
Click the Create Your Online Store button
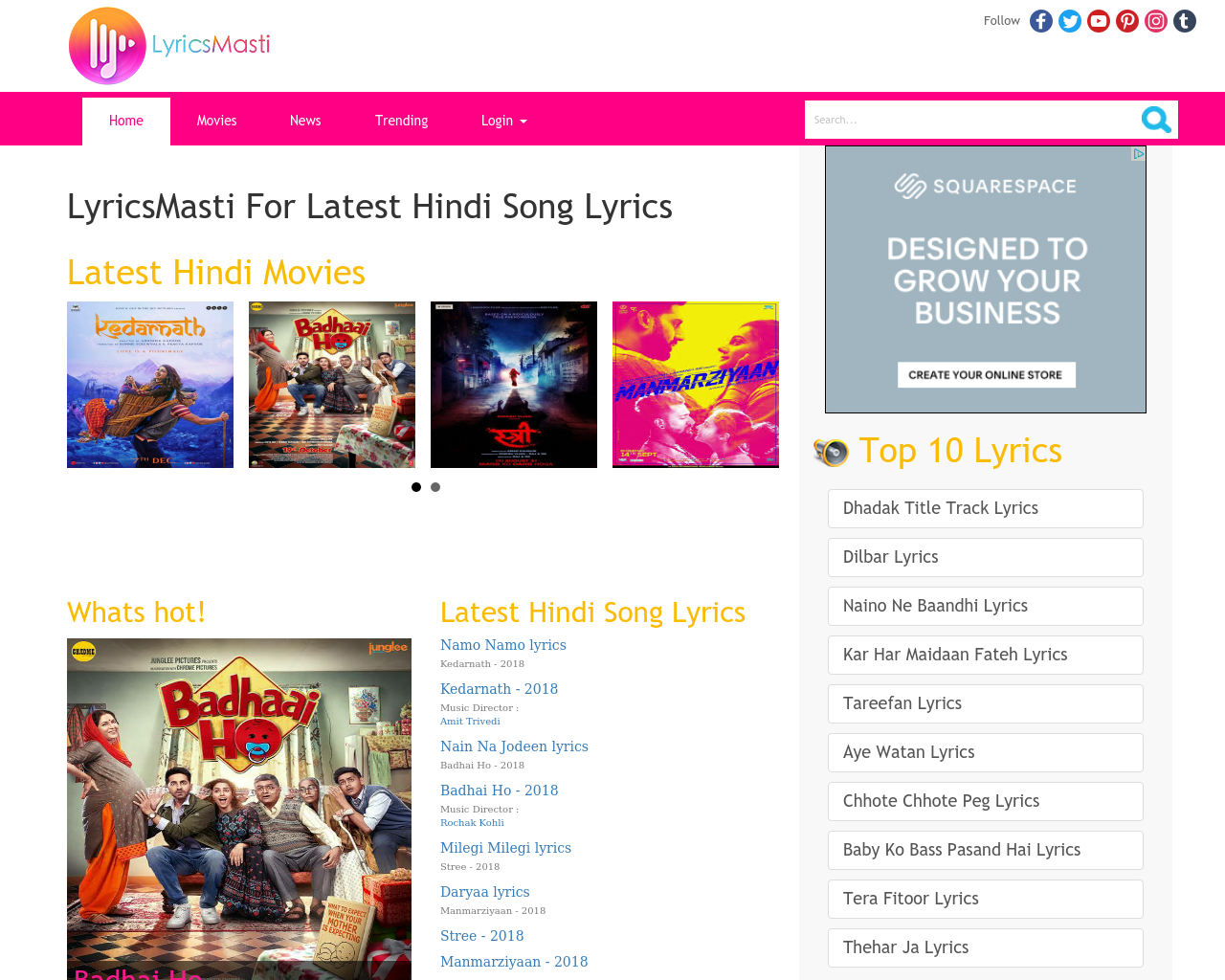(x=986, y=375)
